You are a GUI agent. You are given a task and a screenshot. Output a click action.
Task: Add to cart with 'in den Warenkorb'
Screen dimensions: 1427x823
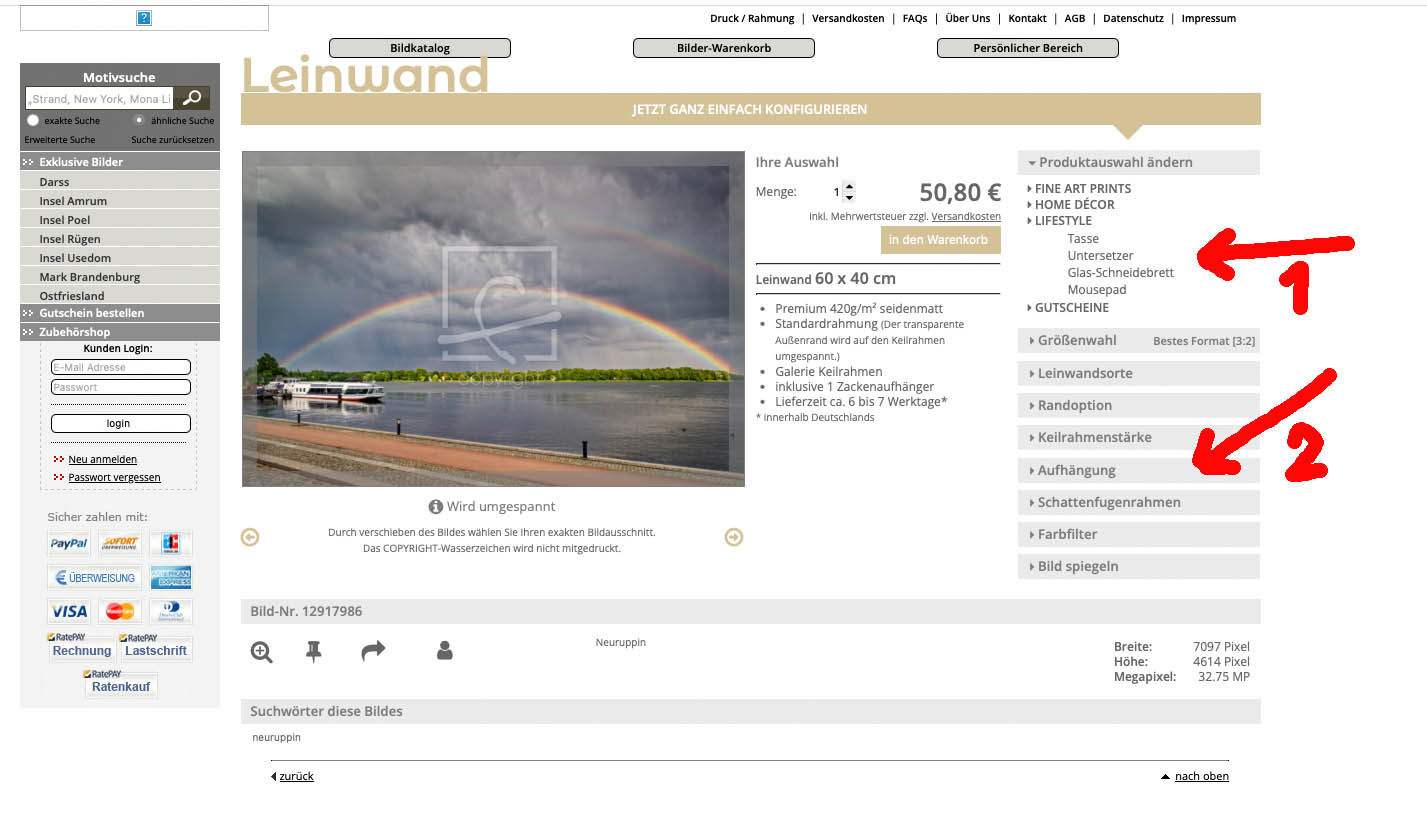pos(940,240)
